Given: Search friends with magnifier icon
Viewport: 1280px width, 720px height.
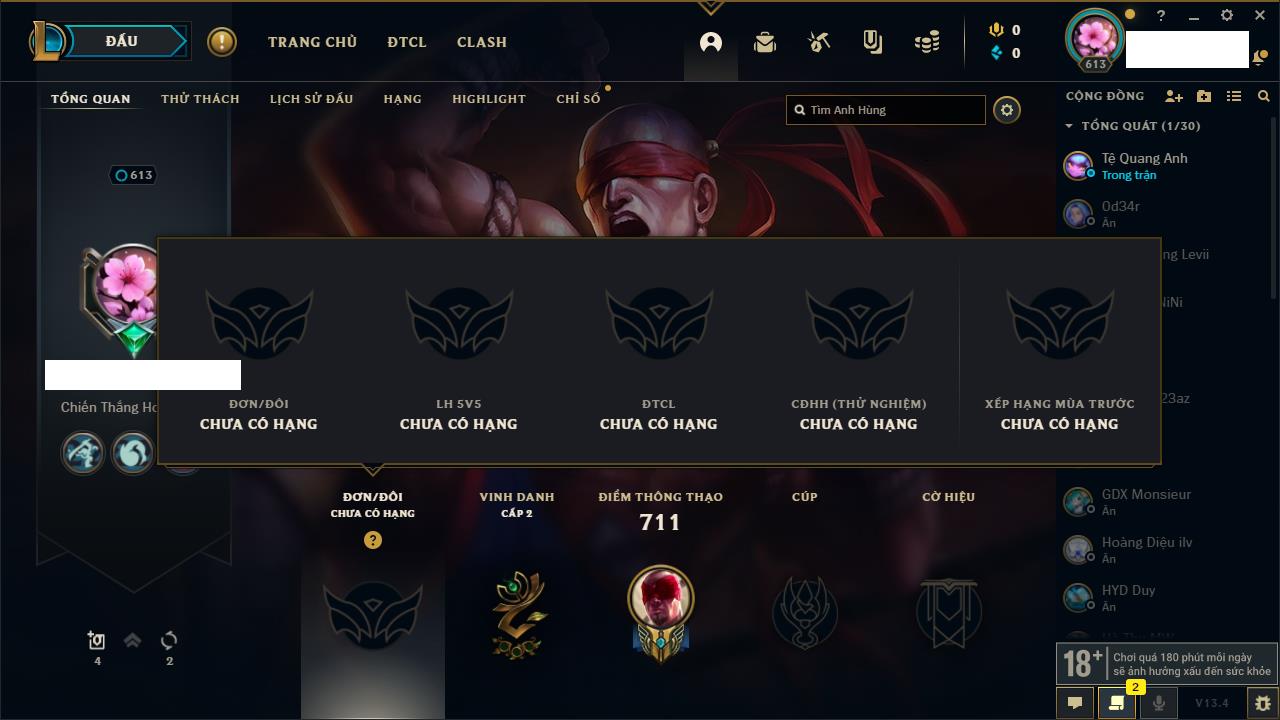Looking at the screenshot, I should (x=1264, y=96).
